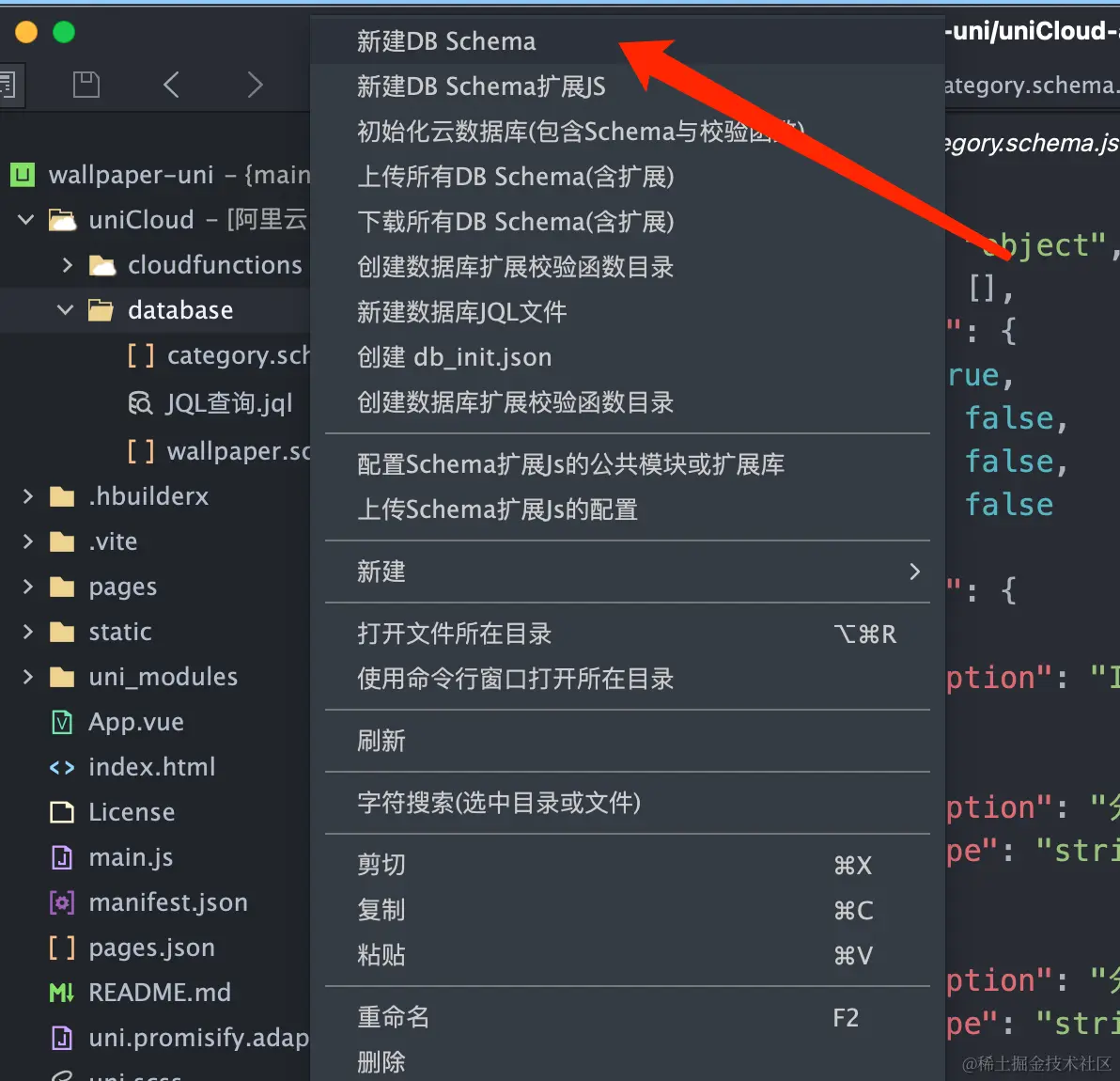1120x1081 pixels.
Task: Select 使用命令行窗口打开所在目录
Action: (627, 679)
